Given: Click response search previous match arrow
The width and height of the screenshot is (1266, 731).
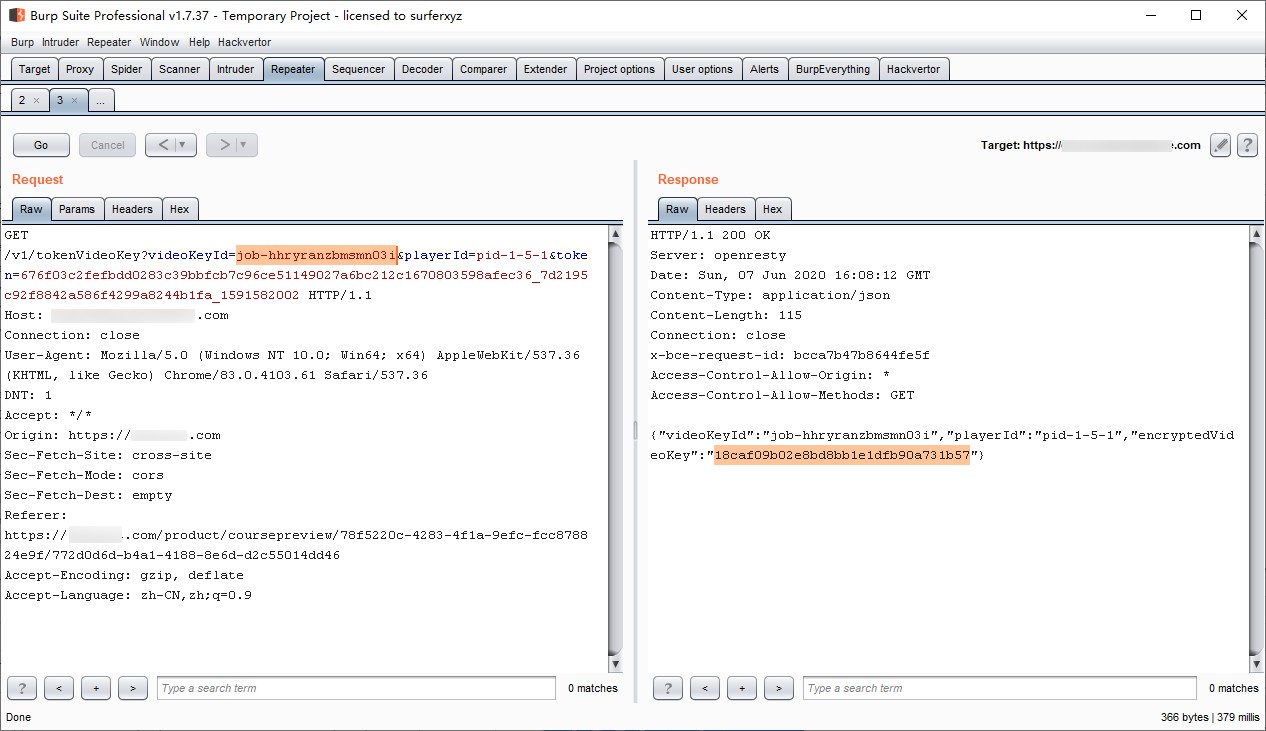Looking at the screenshot, I should [x=705, y=688].
